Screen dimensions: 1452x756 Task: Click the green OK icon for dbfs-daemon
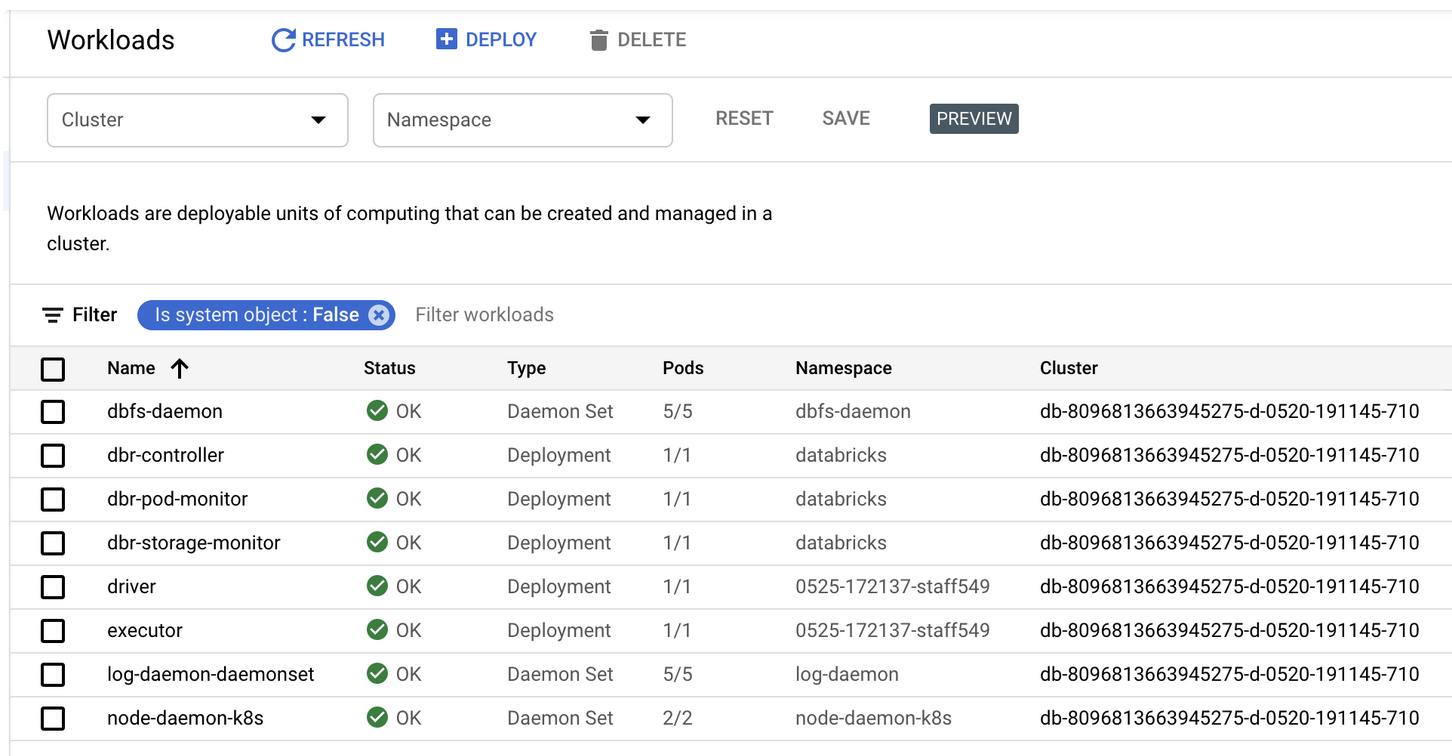click(377, 411)
